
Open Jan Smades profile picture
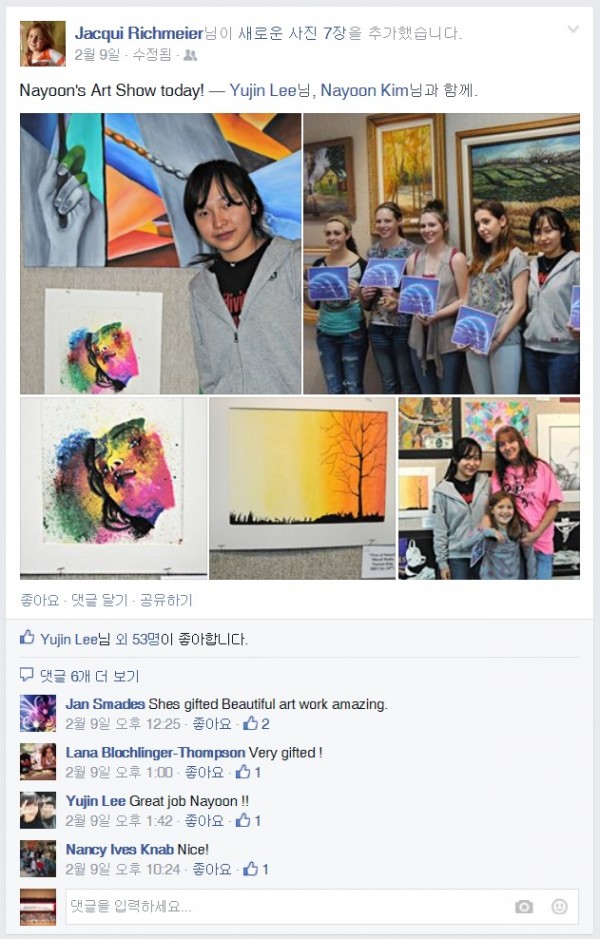pos(38,713)
